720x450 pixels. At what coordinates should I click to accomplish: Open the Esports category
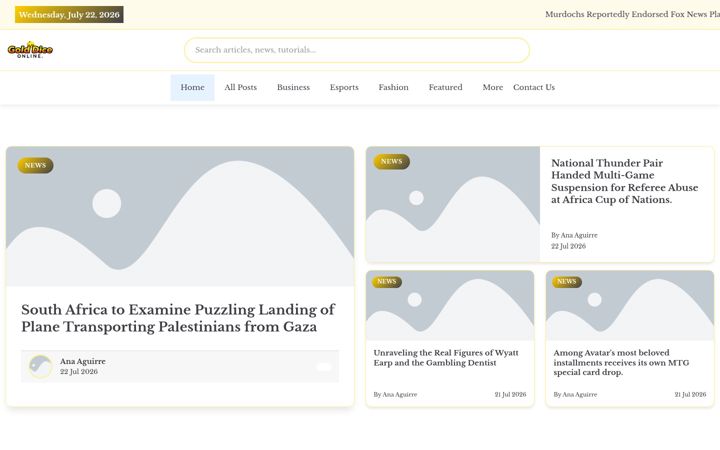[x=344, y=87]
